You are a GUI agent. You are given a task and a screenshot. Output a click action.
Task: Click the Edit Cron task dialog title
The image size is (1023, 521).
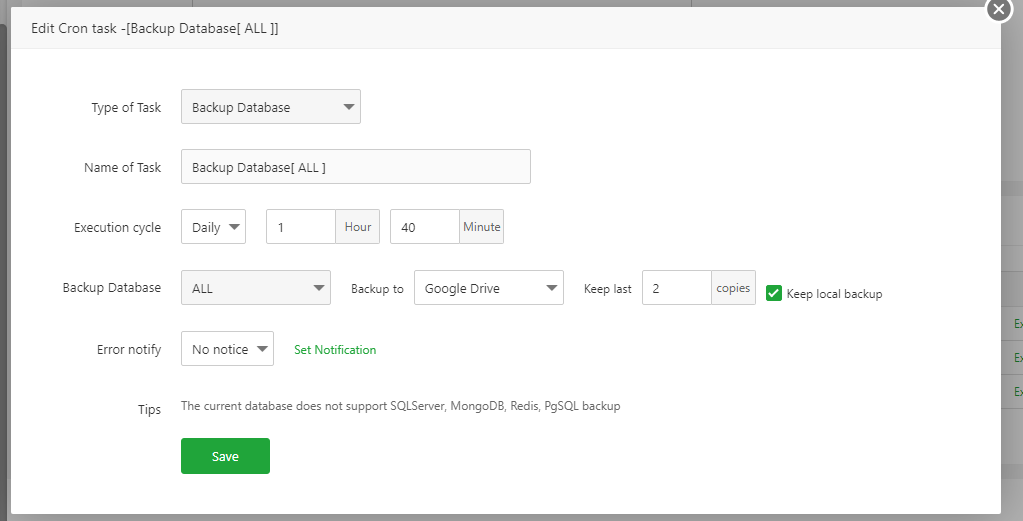155,29
